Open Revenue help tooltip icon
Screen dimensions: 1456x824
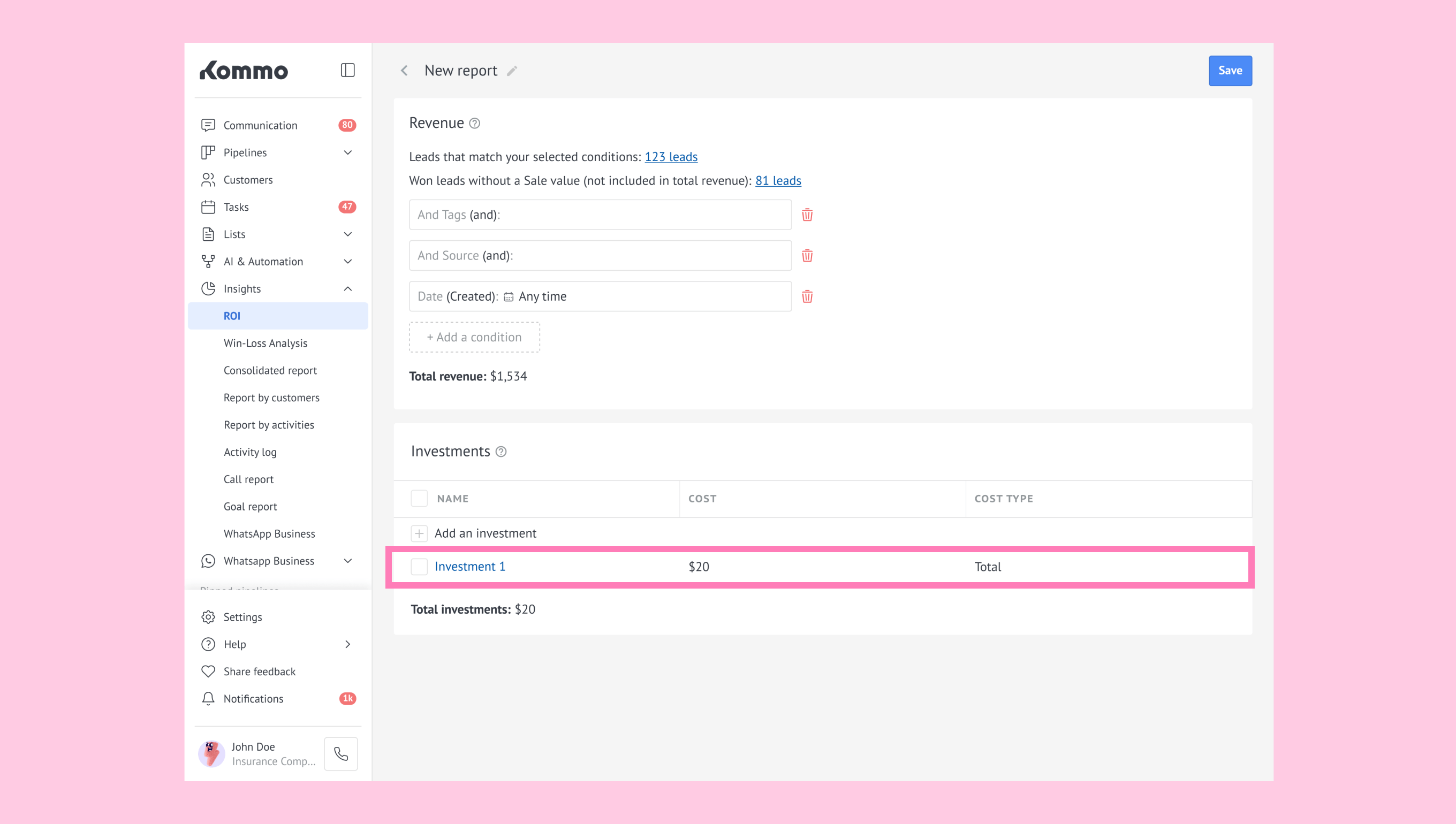(x=474, y=124)
